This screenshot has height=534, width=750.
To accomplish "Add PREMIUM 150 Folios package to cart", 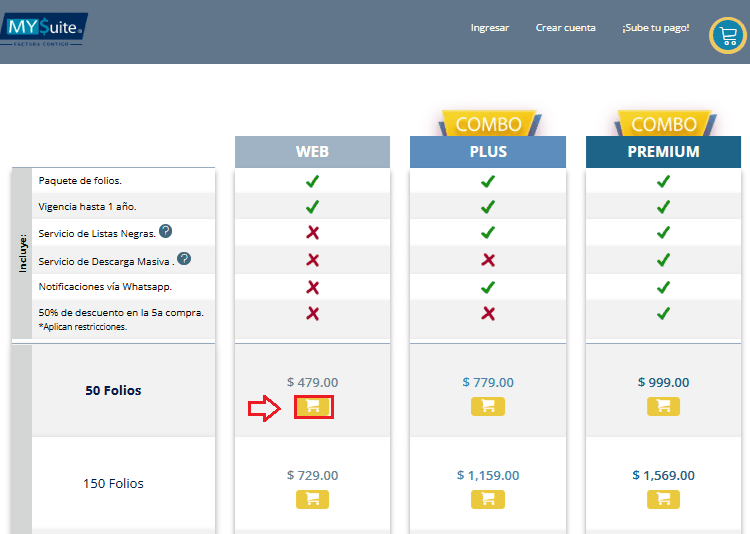I will [663, 500].
